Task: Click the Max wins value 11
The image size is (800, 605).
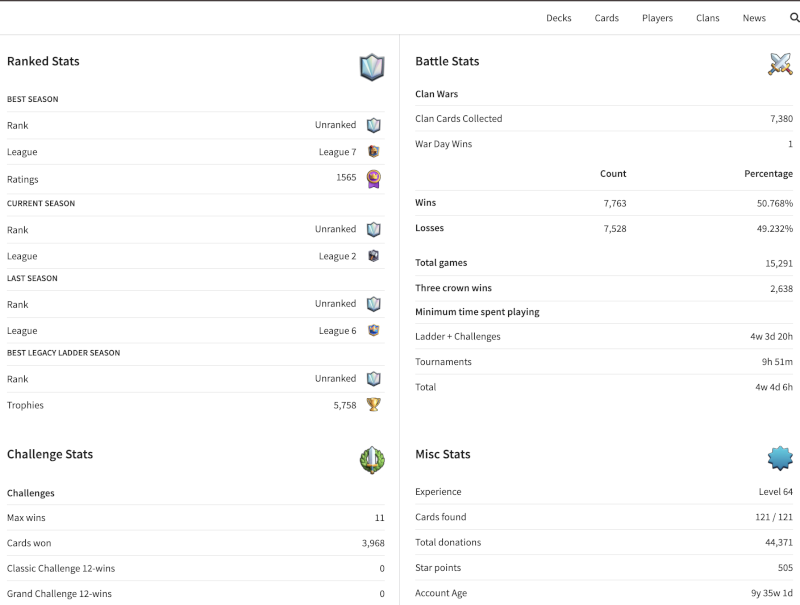Action: click(x=380, y=518)
